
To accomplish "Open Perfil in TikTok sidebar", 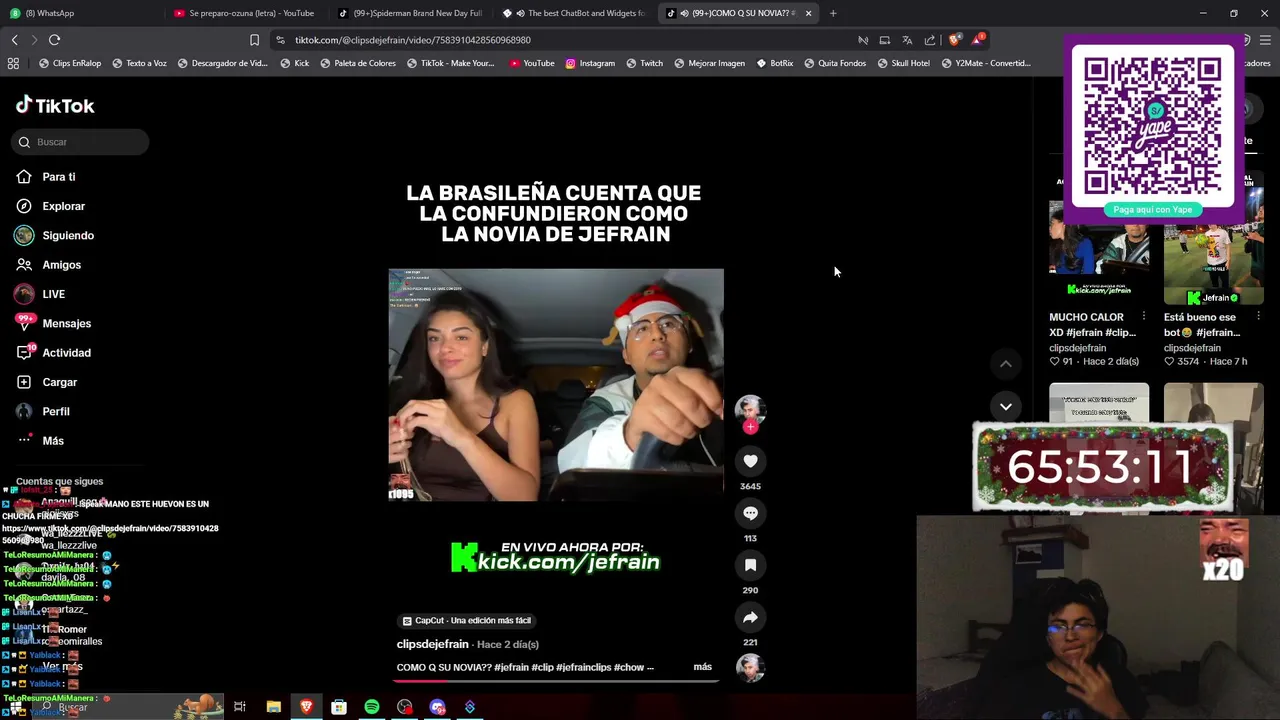I will pos(55,411).
